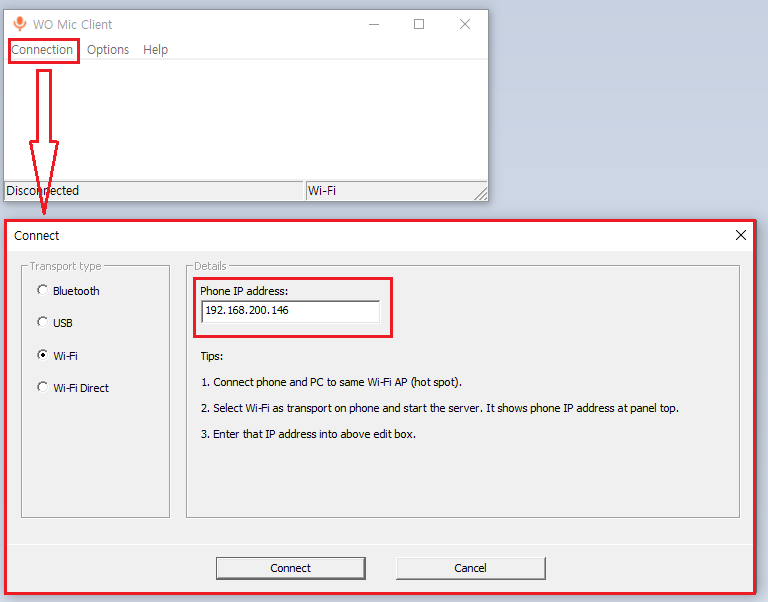Maximize the WO Mic Client window
The height and width of the screenshot is (602, 768).
click(x=419, y=24)
